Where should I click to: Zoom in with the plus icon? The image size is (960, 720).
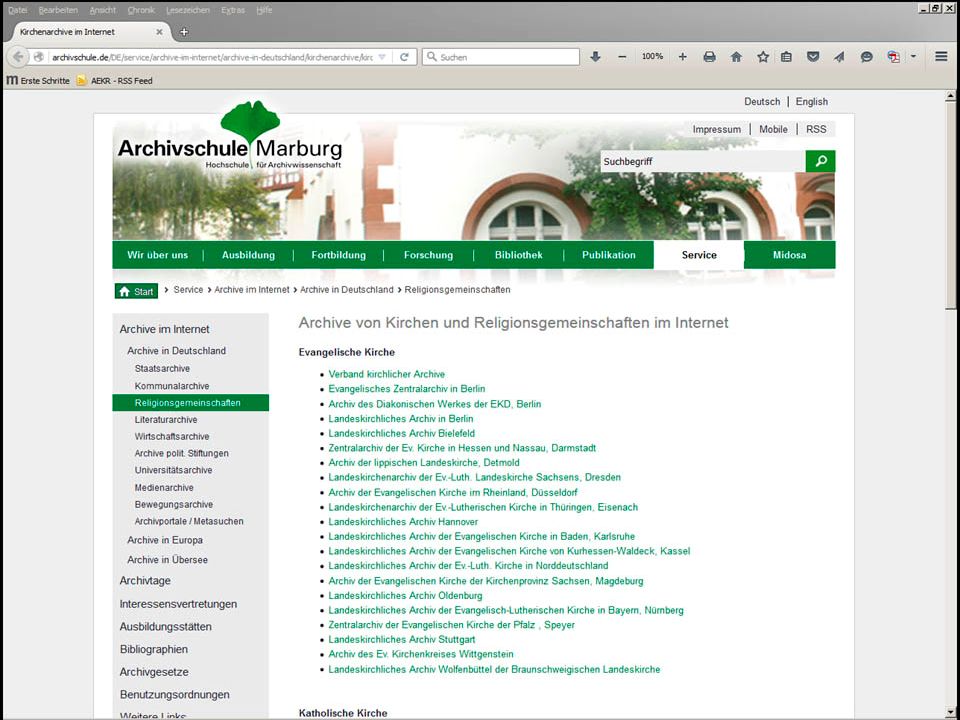pos(683,57)
